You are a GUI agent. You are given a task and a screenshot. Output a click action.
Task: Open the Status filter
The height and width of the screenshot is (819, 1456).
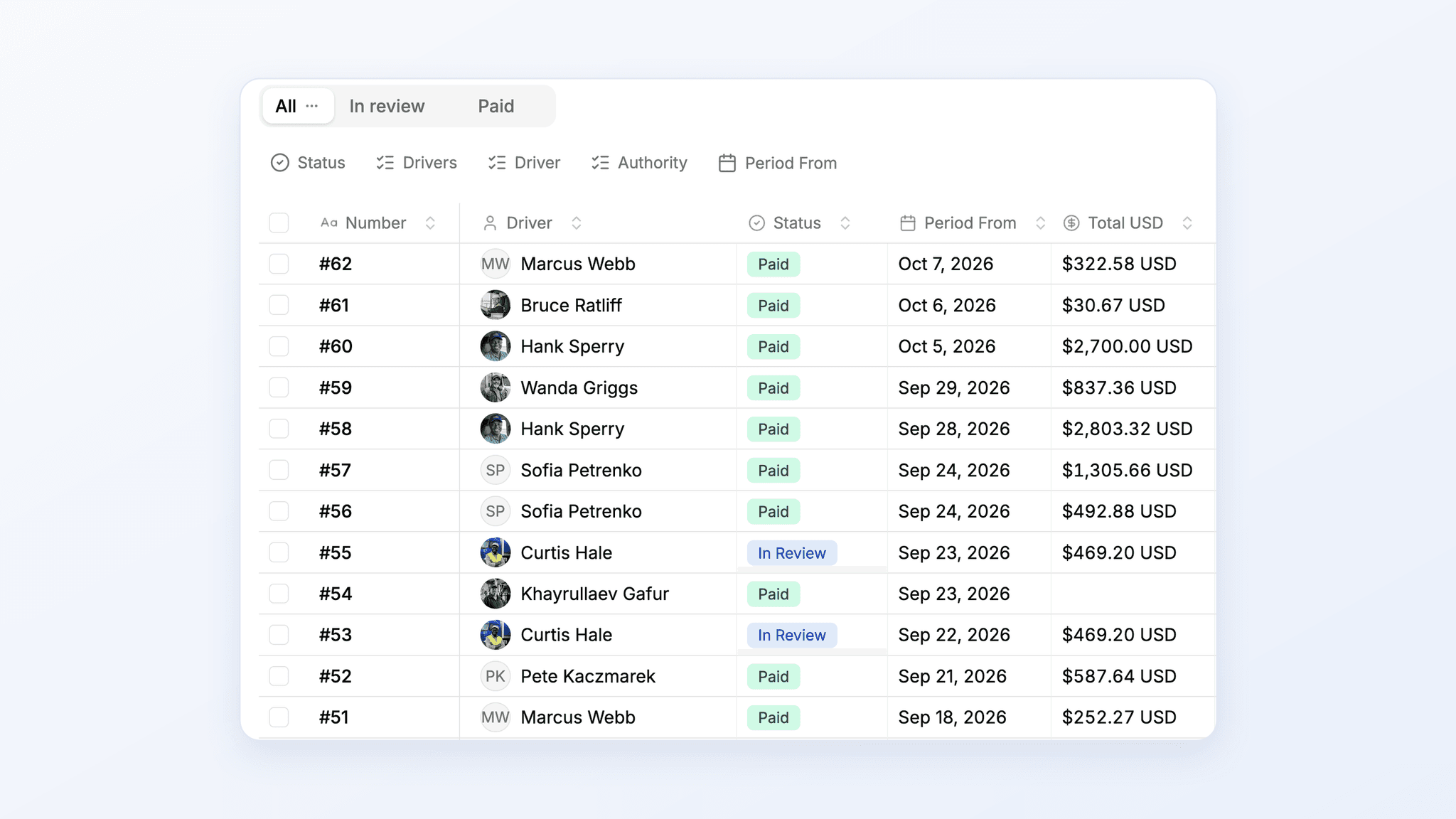tap(308, 163)
